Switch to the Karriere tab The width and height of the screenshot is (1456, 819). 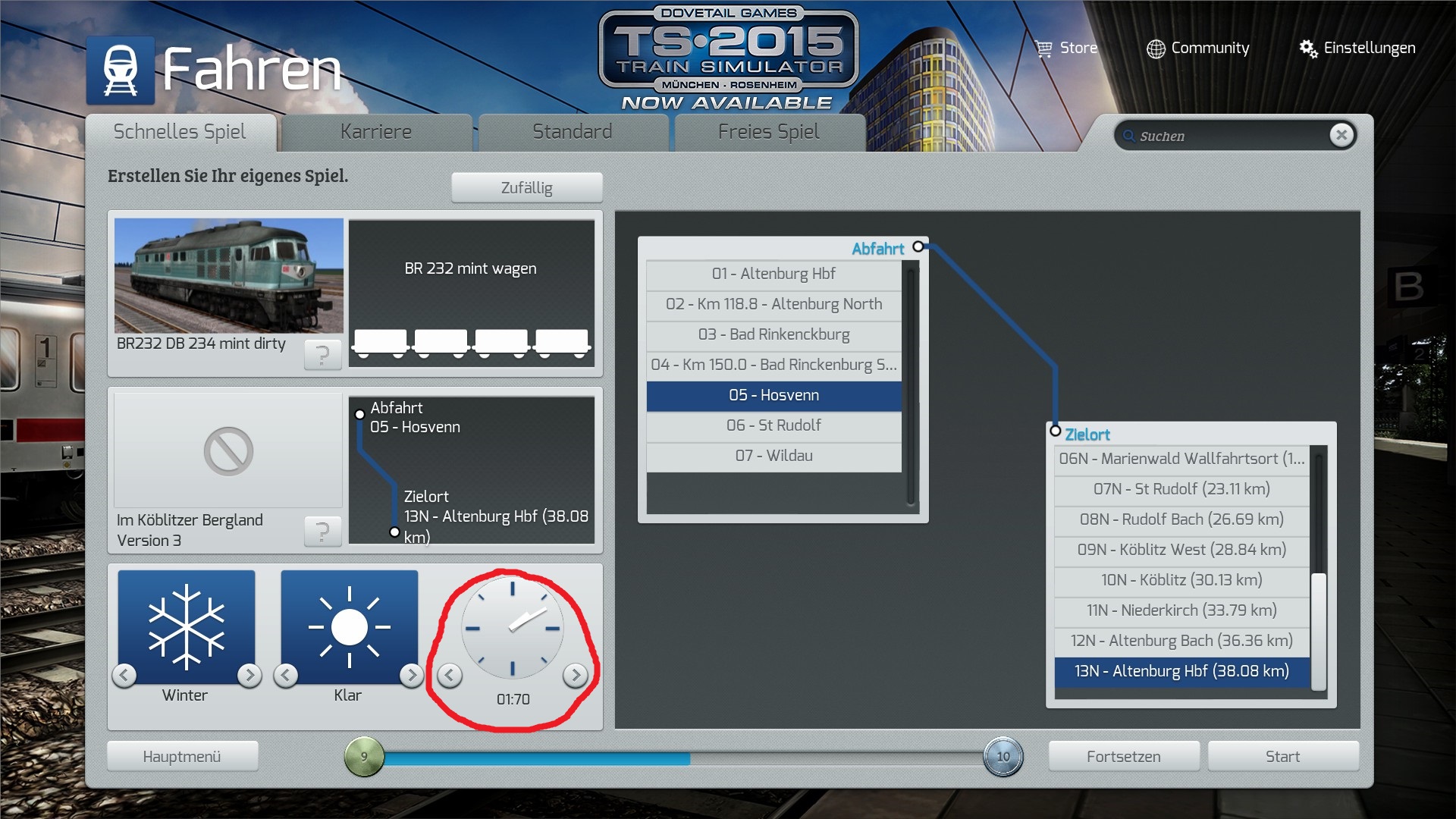[x=376, y=132]
